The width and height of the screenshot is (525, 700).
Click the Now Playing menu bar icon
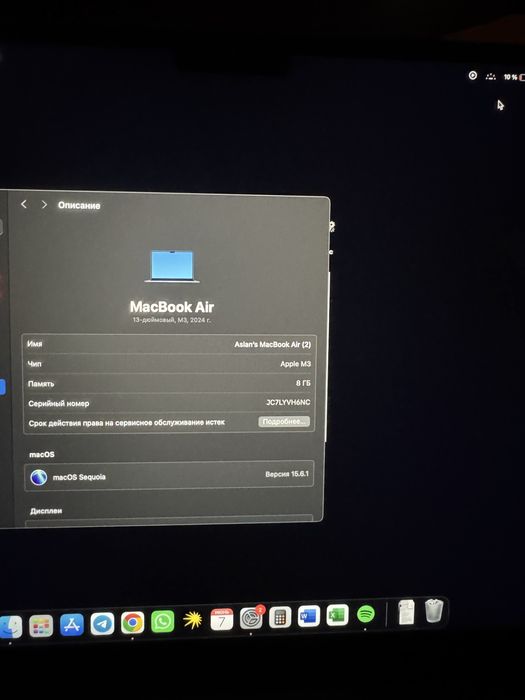tap(473, 75)
